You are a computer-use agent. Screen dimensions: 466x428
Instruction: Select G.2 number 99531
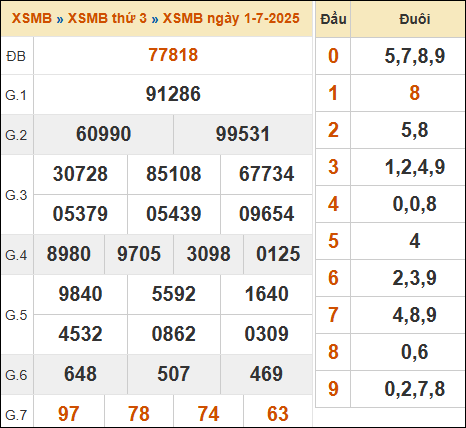[243, 134]
